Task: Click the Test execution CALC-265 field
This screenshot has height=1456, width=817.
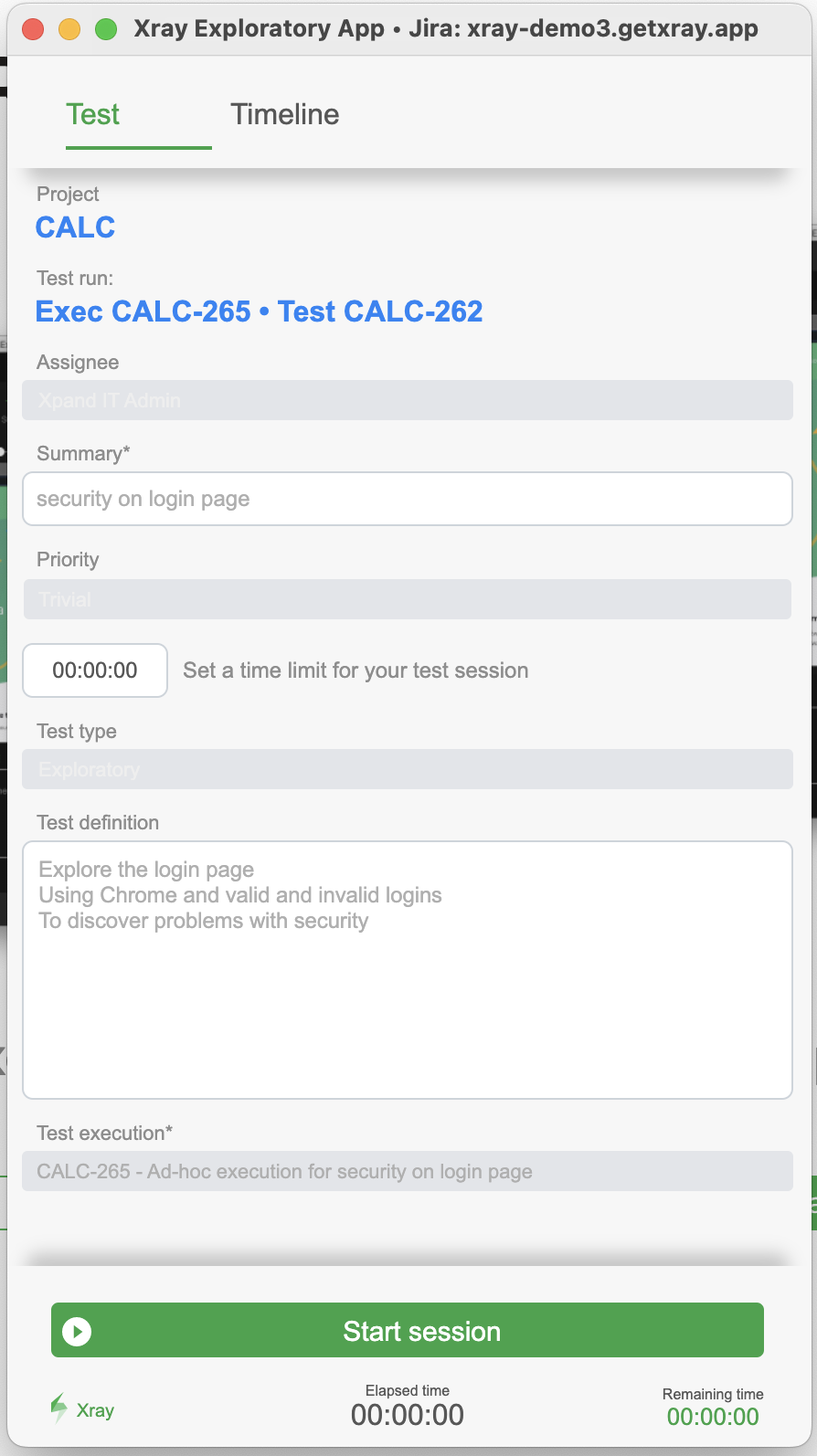Action: click(x=408, y=1171)
